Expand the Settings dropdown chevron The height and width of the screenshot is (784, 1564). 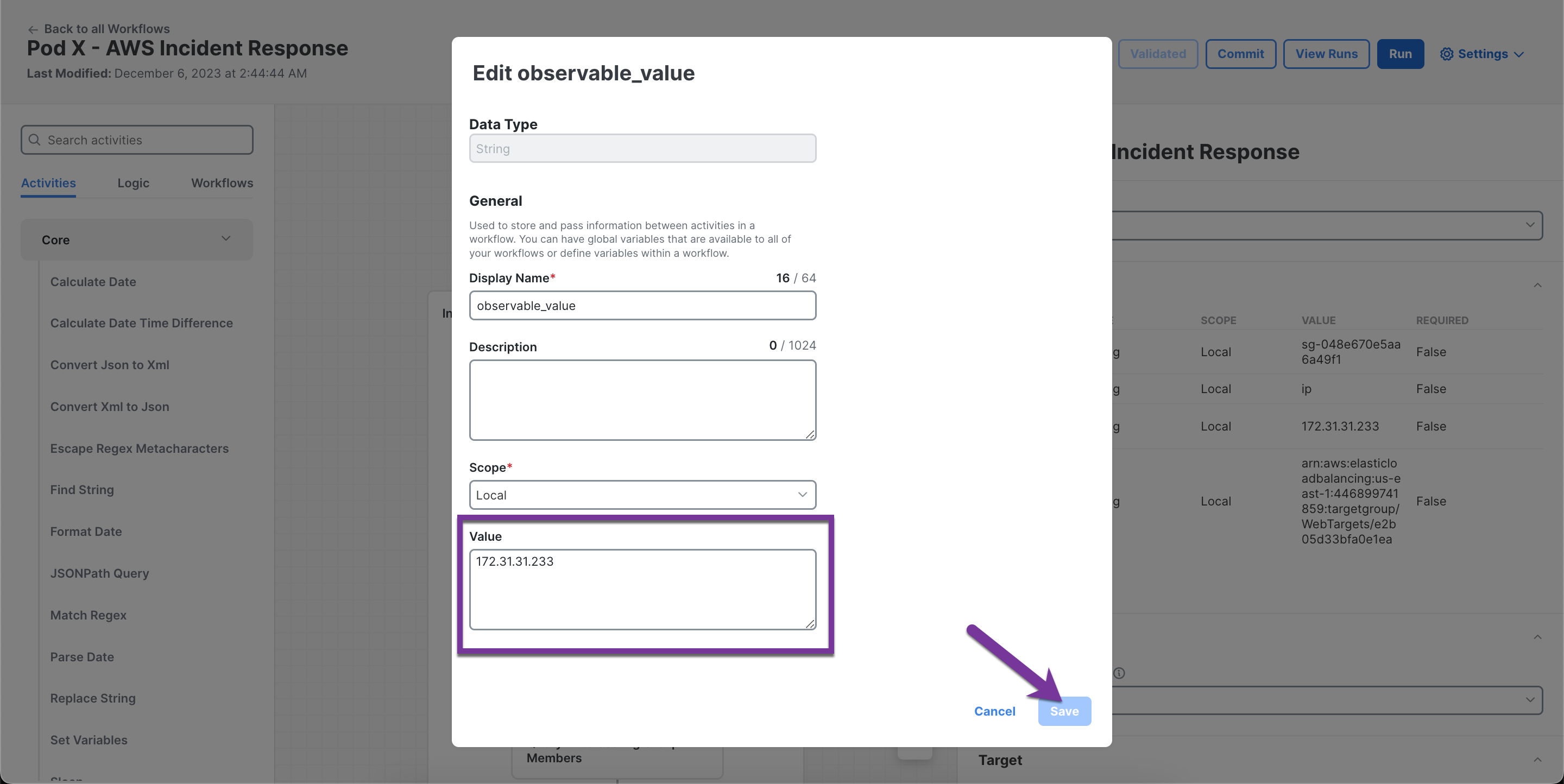tap(1519, 54)
